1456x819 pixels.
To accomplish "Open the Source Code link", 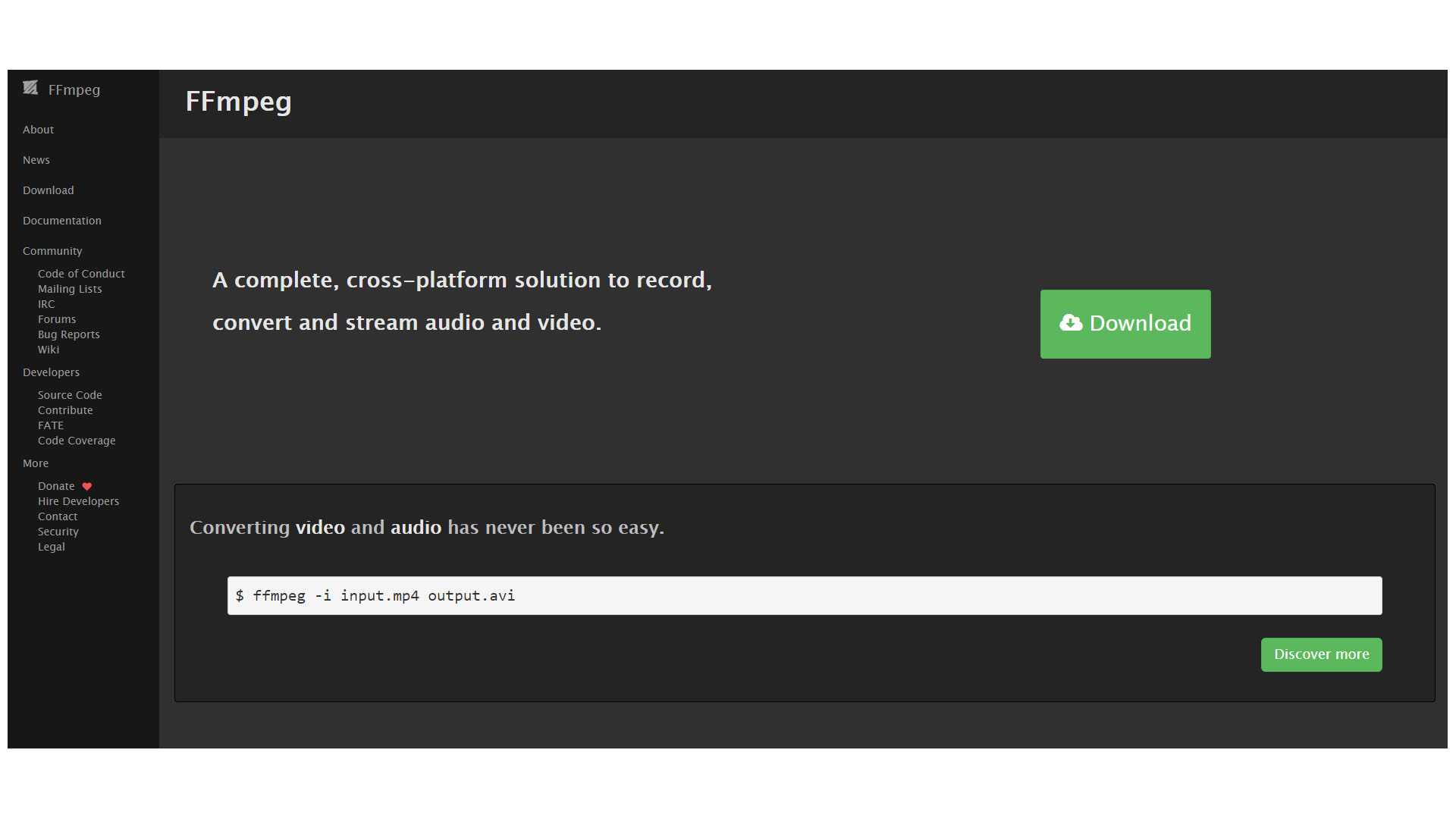I will (x=70, y=395).
